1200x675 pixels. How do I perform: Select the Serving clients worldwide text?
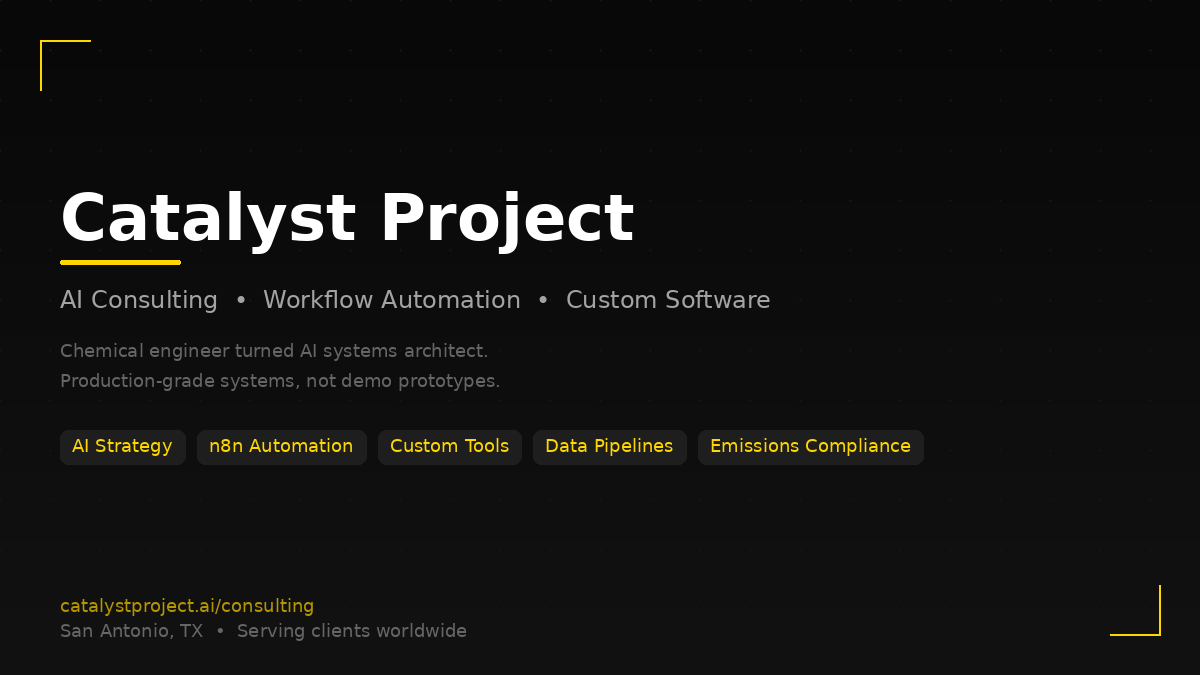click(352, 631)
